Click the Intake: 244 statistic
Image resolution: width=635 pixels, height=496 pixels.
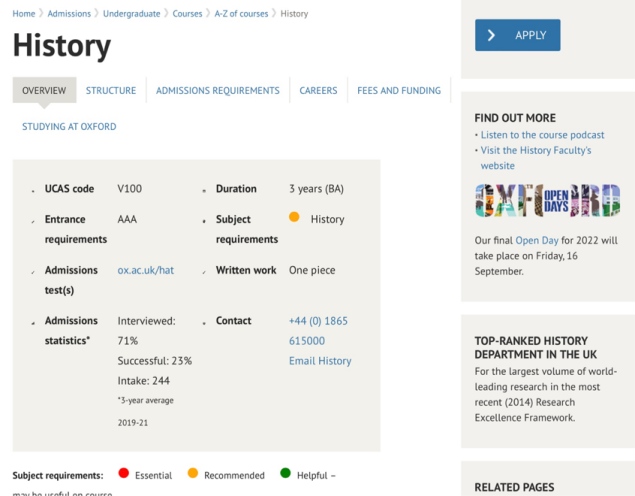(x=144, y=381)
